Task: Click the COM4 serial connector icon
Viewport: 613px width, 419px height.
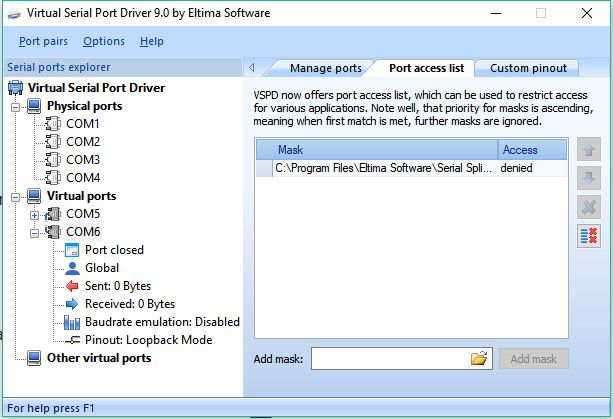Action: tap(53, 177)
